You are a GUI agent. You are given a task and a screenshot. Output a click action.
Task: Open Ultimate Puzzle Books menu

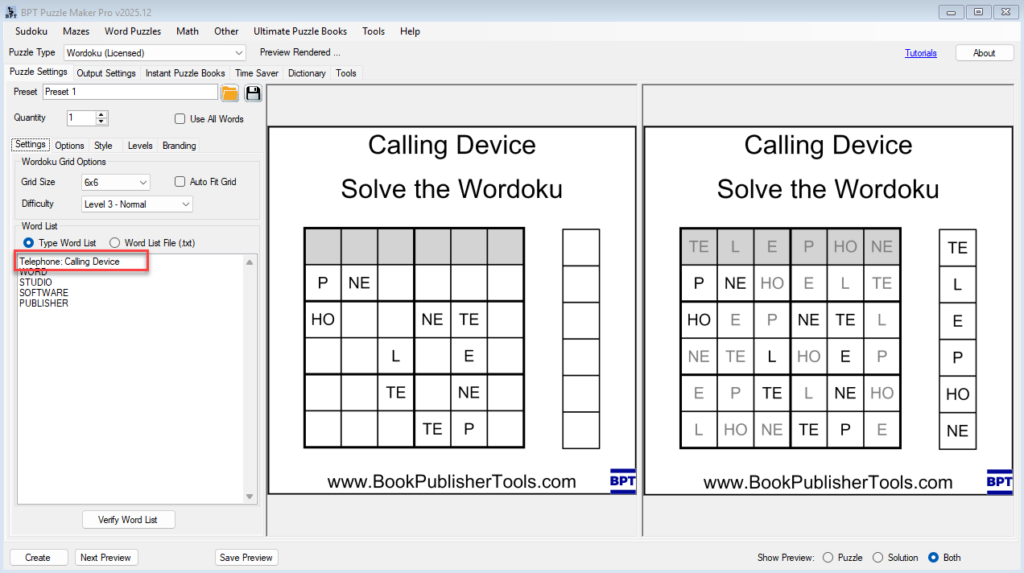(x=300, y=31)
